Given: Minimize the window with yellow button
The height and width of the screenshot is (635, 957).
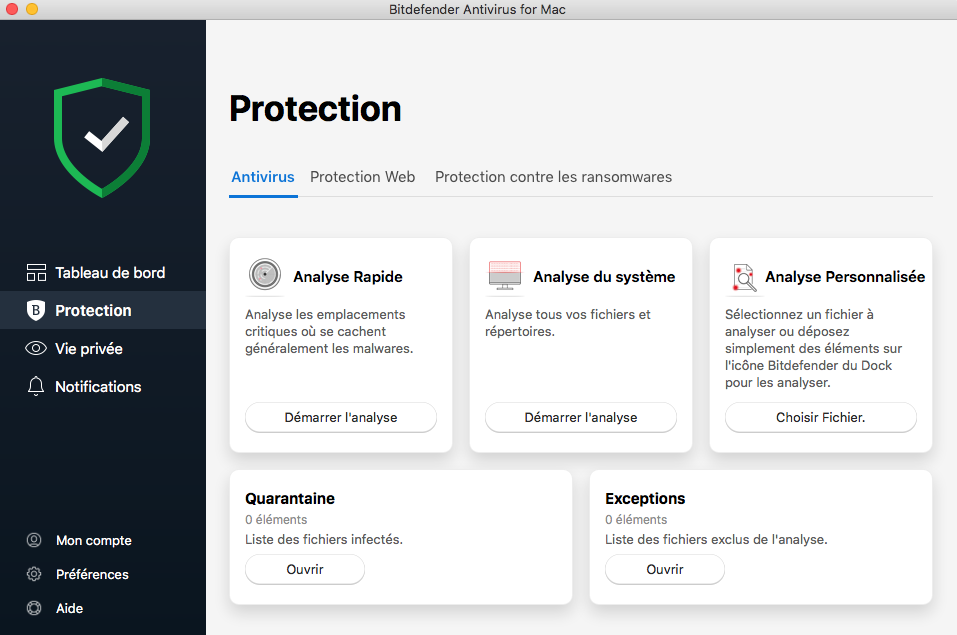Looking at the screenshot, I should click(x=32, y=9).
